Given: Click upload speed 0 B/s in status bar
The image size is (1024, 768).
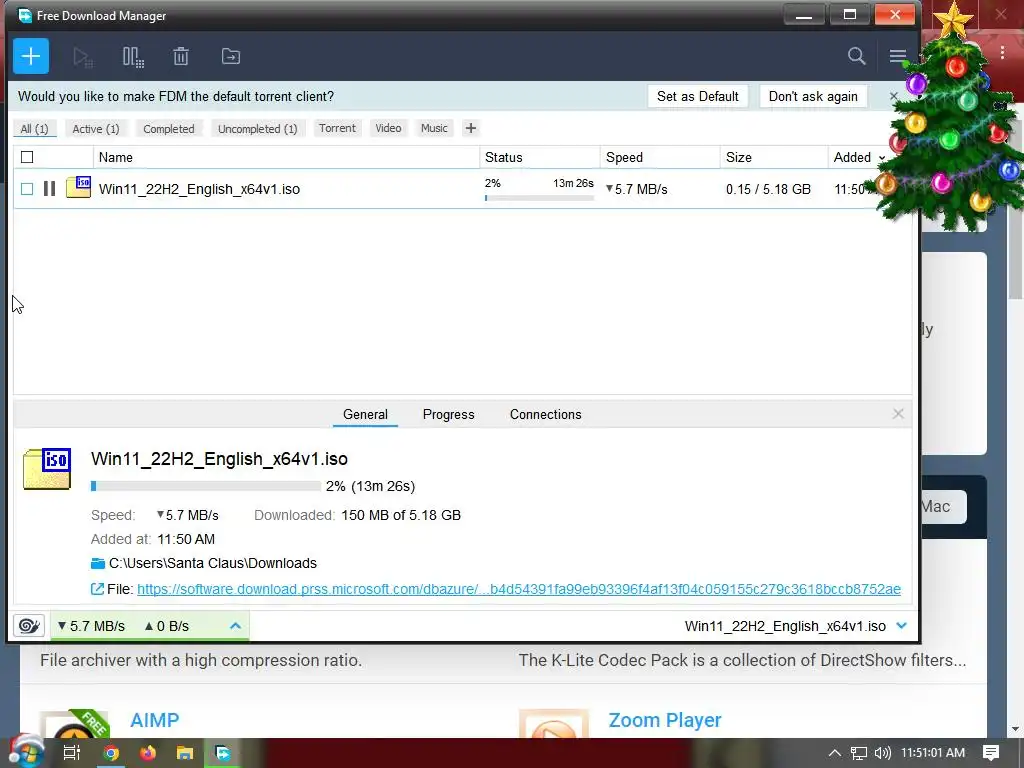Looking at the screenshot, I should 167,626.
